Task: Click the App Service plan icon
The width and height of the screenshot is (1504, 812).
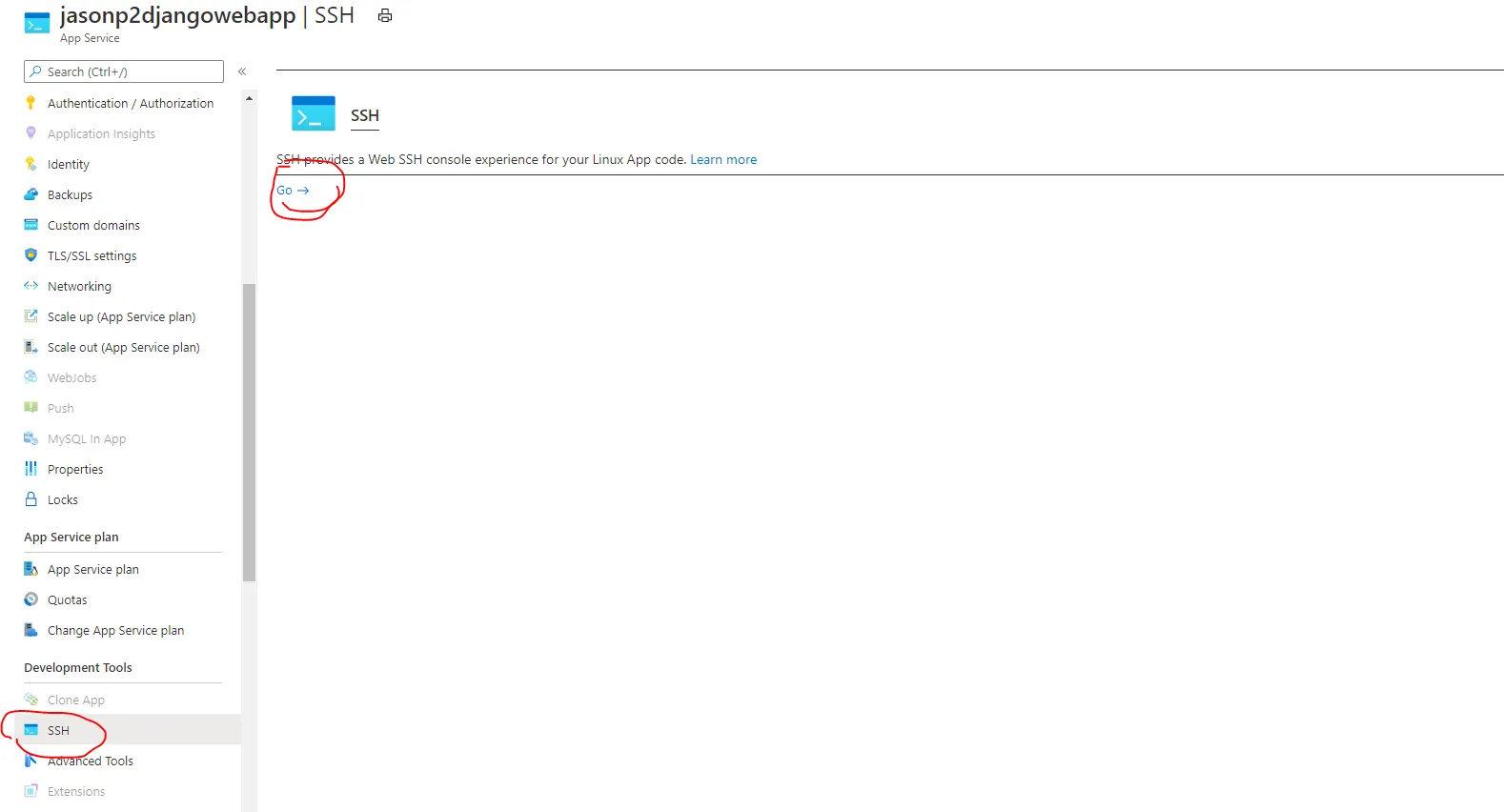Action: pos(30,569)
